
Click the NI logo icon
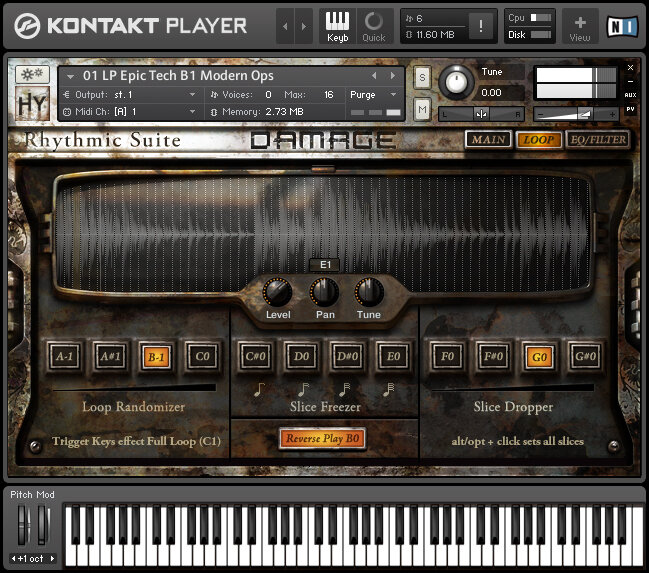[x=622, y=26]
